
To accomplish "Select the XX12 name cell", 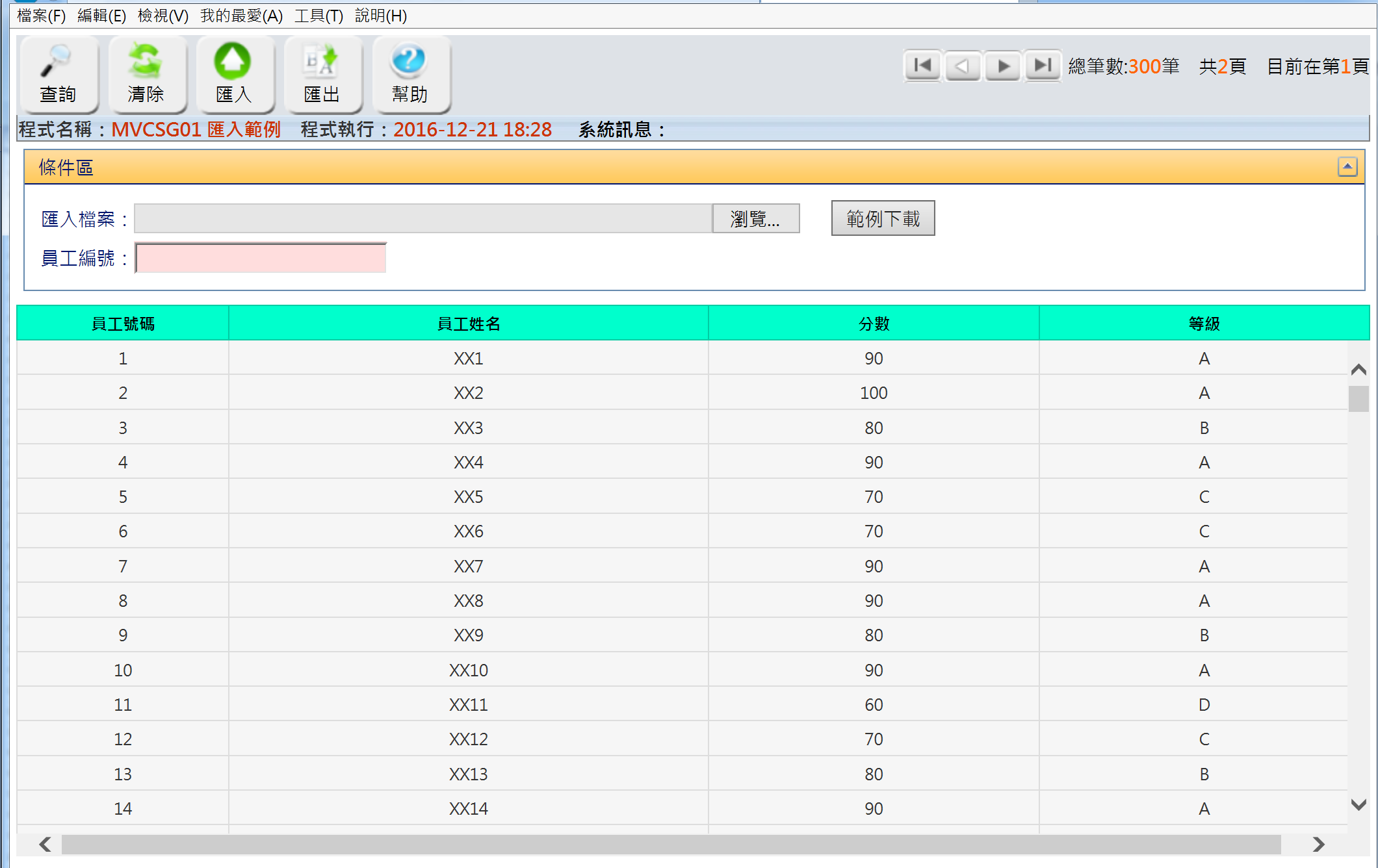I will [469, 739].
